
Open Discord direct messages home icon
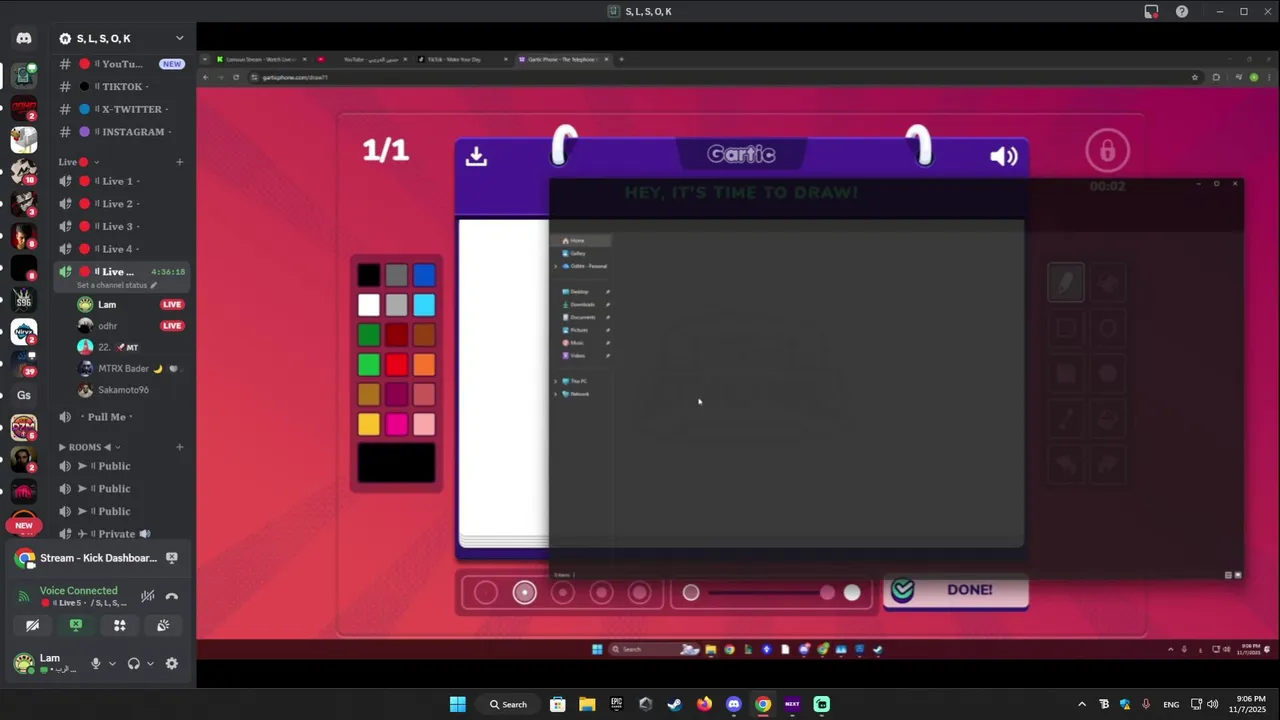pyautogui.click(x=24, y=38)
